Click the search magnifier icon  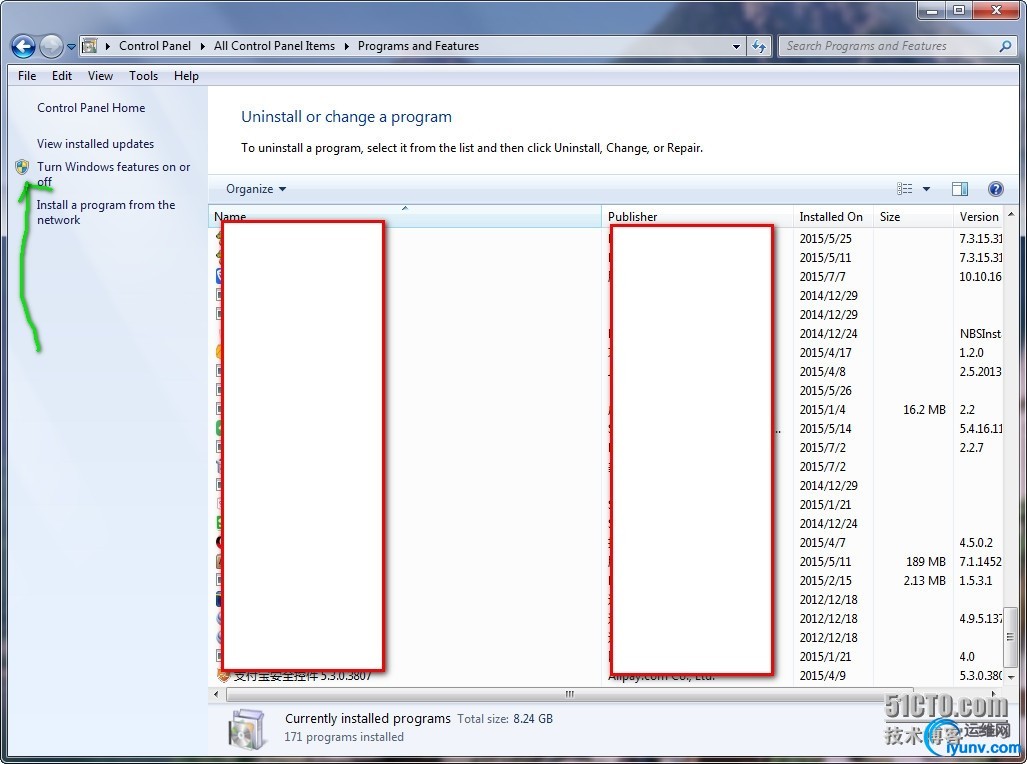[1005, 46]
